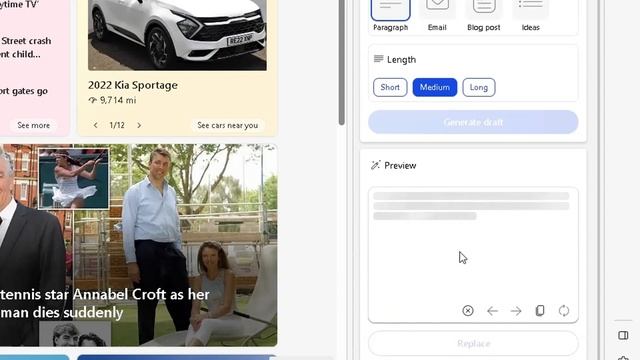The width and height of the screenshot is (640, 360).
Task: Open the Annabel Croft news story
Action: [105, 303]
